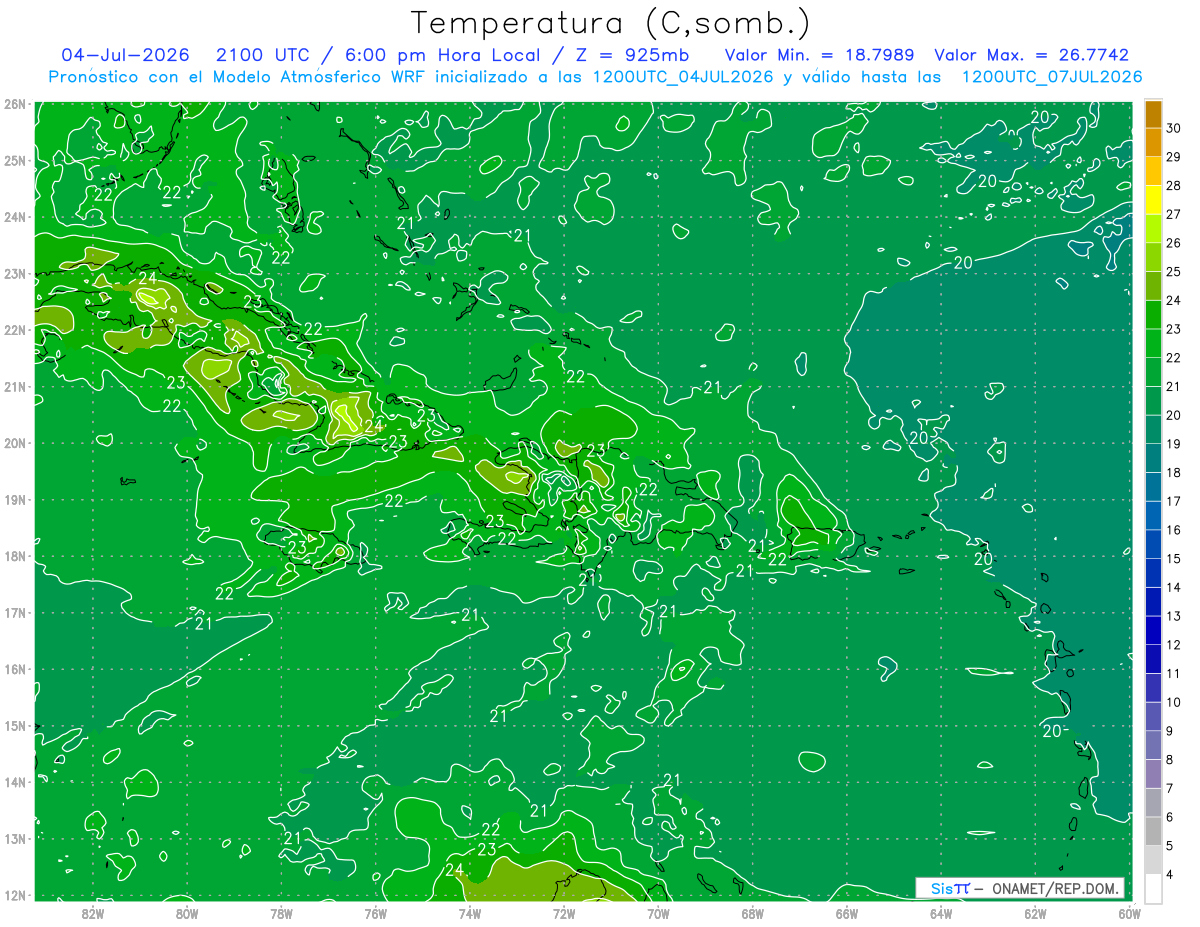Viewport: 1200px width, 927px height.
Task: Click the '4' label on the color scale
Action: click(1170, 875)
